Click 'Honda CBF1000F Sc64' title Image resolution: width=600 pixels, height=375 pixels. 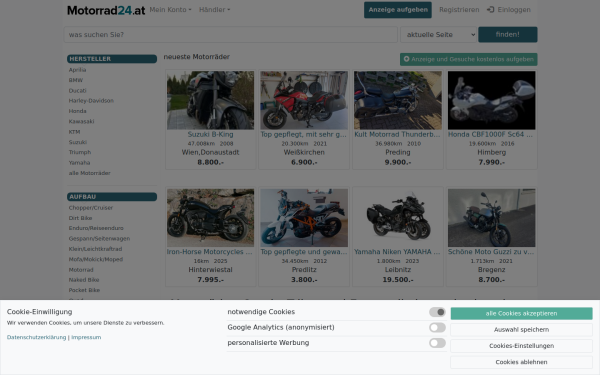pyautogui.click(x=490, y=134)
